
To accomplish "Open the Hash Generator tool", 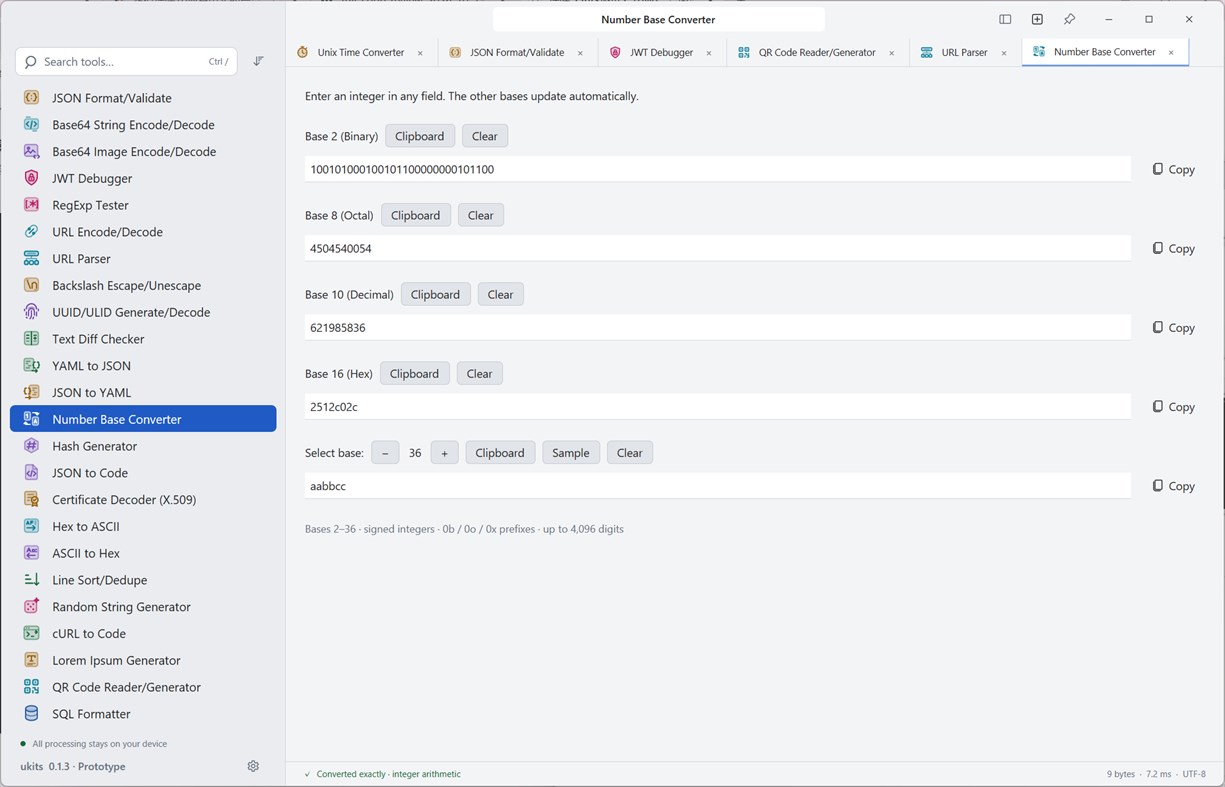I will (143, 446).
